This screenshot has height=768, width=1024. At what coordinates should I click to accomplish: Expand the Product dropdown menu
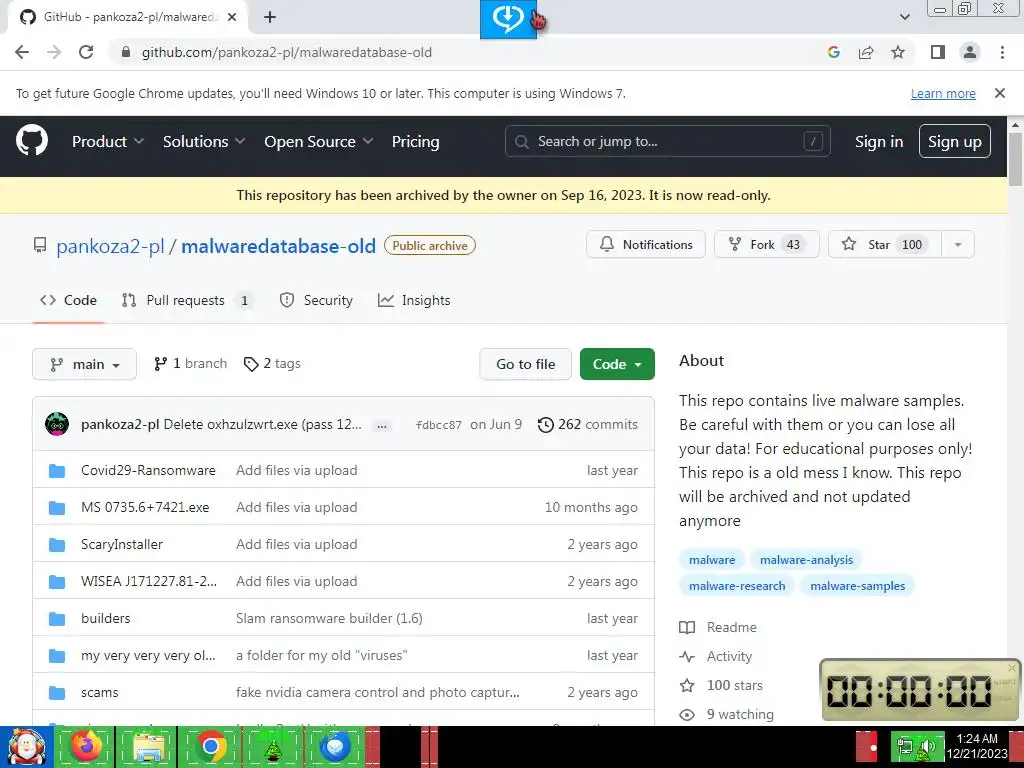pyautogui.click(x=108, y=142)
